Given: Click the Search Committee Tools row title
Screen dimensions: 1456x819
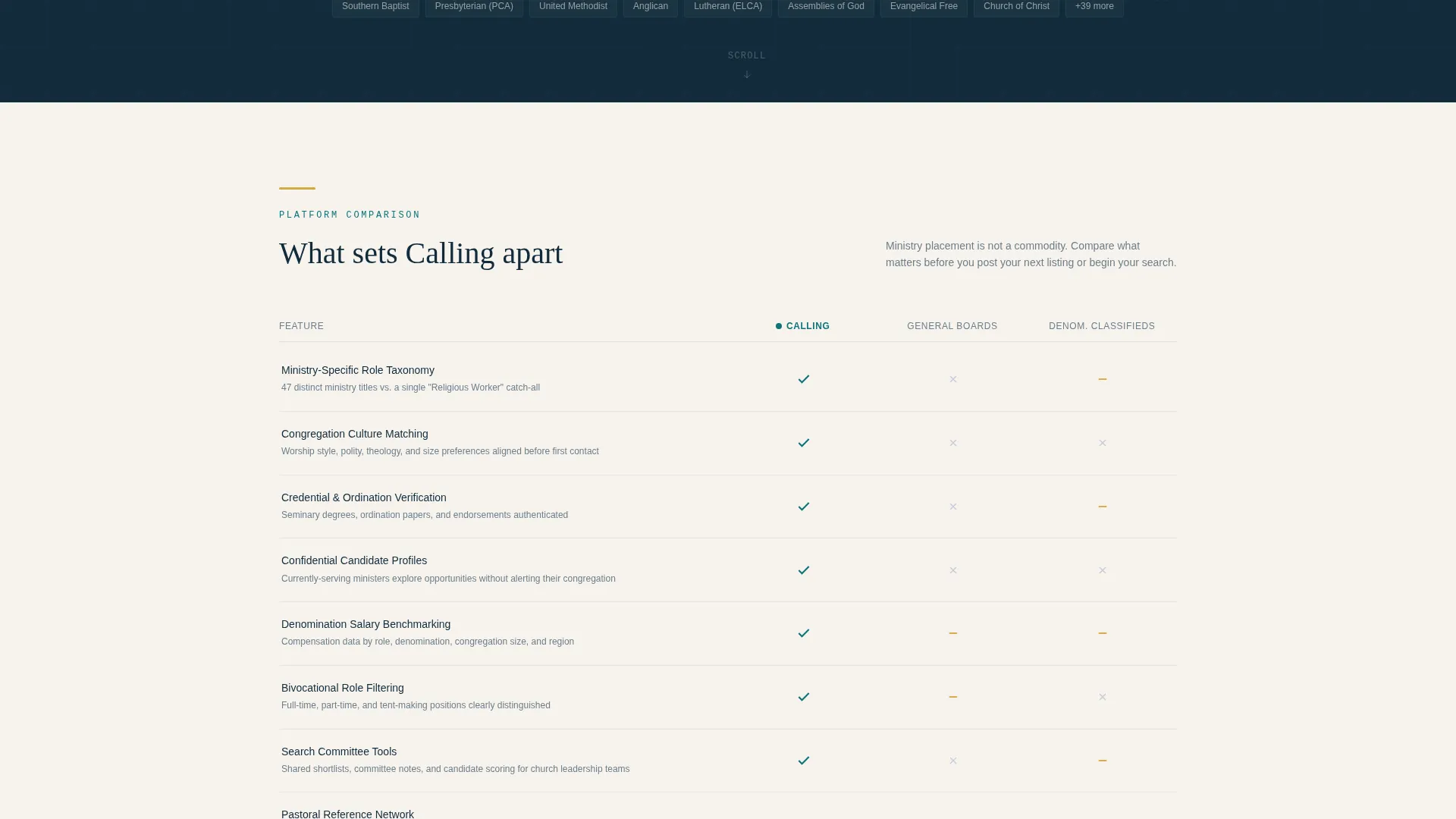Looking at the screenshot, I should coord(339,752).
